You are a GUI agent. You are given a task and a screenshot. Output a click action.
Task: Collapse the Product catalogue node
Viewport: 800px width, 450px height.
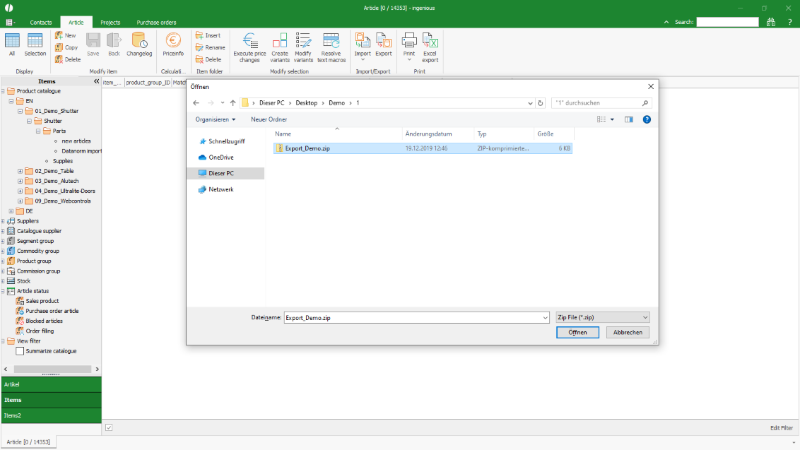pos(3,91)
